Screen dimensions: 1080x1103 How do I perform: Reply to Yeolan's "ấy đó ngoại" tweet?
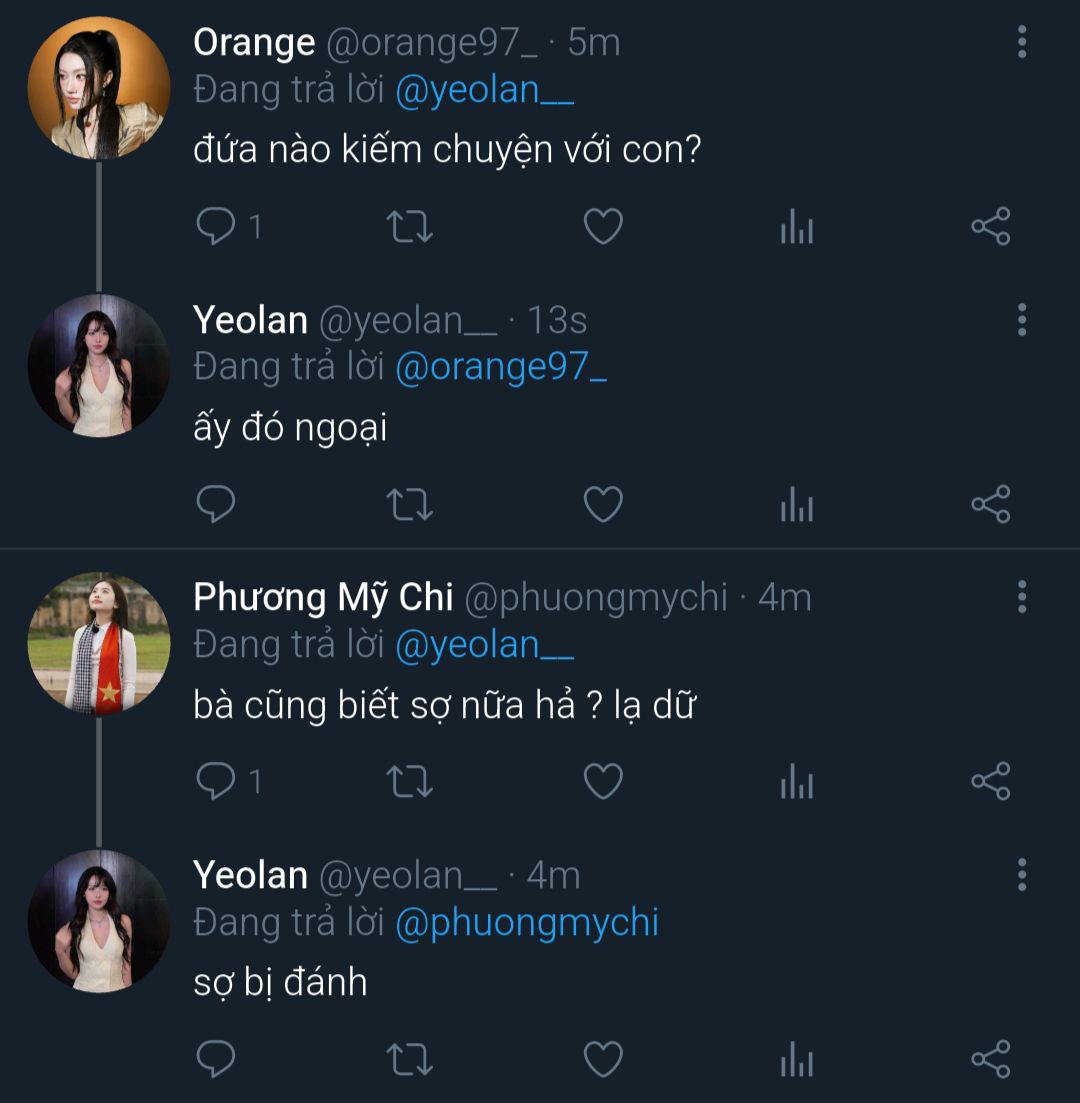215,505
